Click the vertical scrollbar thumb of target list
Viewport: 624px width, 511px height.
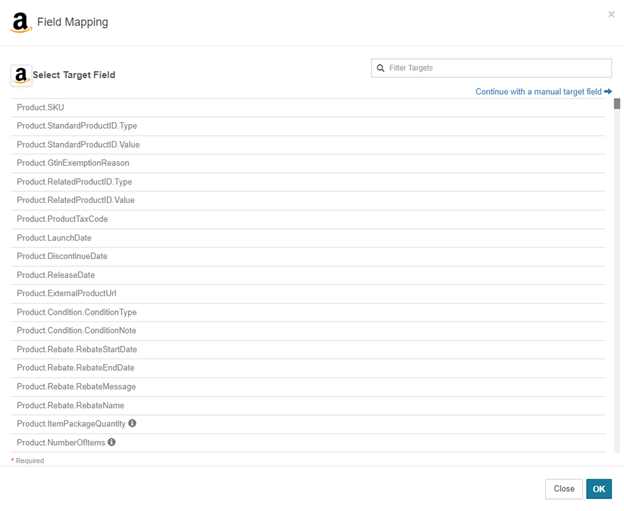[x=617, y=104]
